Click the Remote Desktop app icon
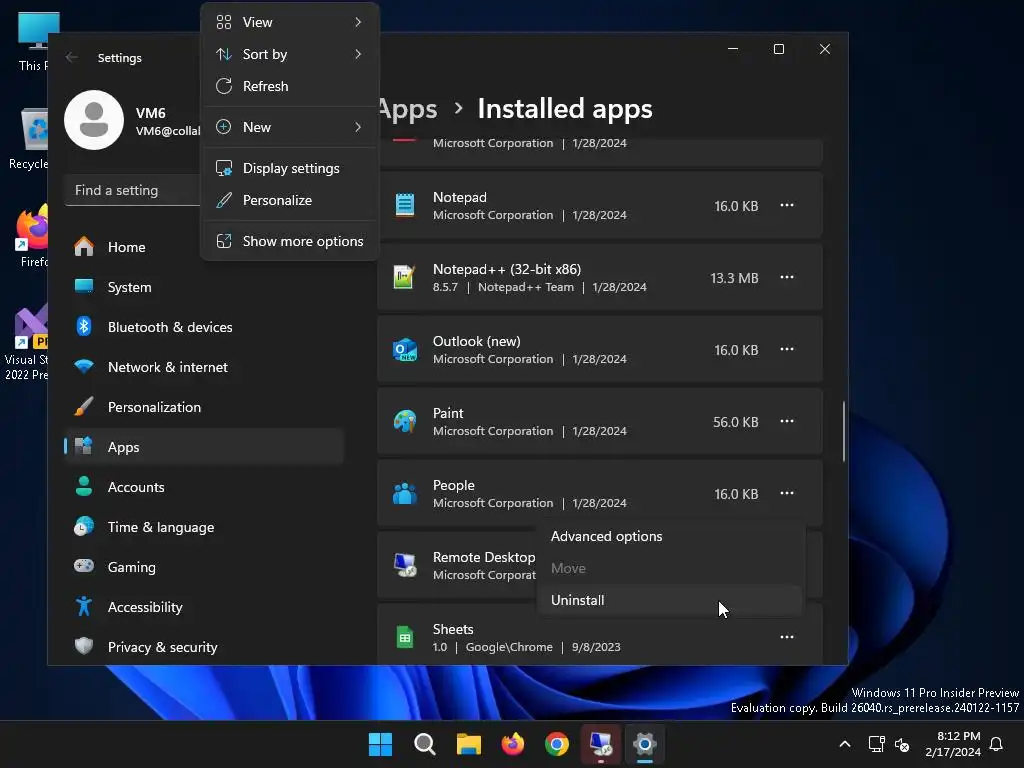 coord(405,565)
